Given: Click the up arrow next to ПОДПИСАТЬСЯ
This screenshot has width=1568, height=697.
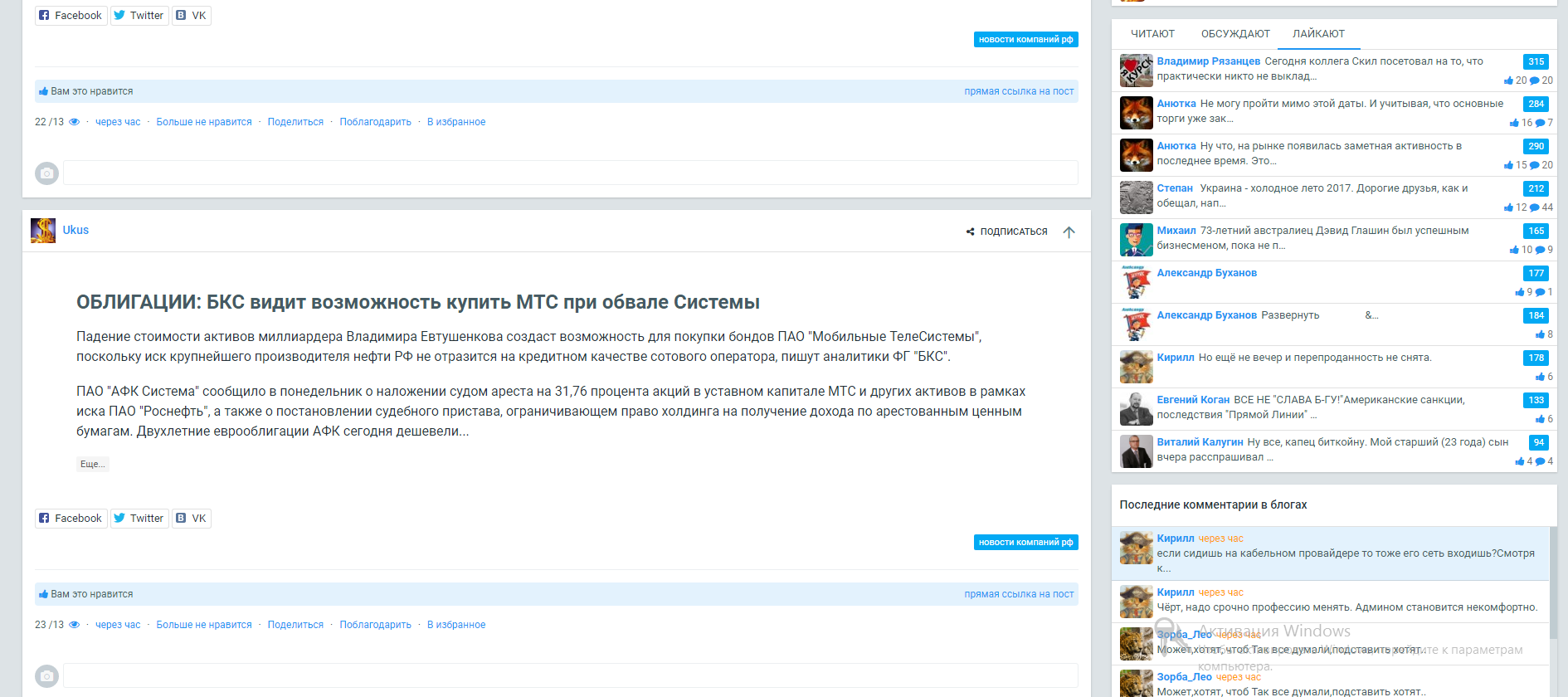Looking at the screenshot, I should click(x=1069, y=232).
